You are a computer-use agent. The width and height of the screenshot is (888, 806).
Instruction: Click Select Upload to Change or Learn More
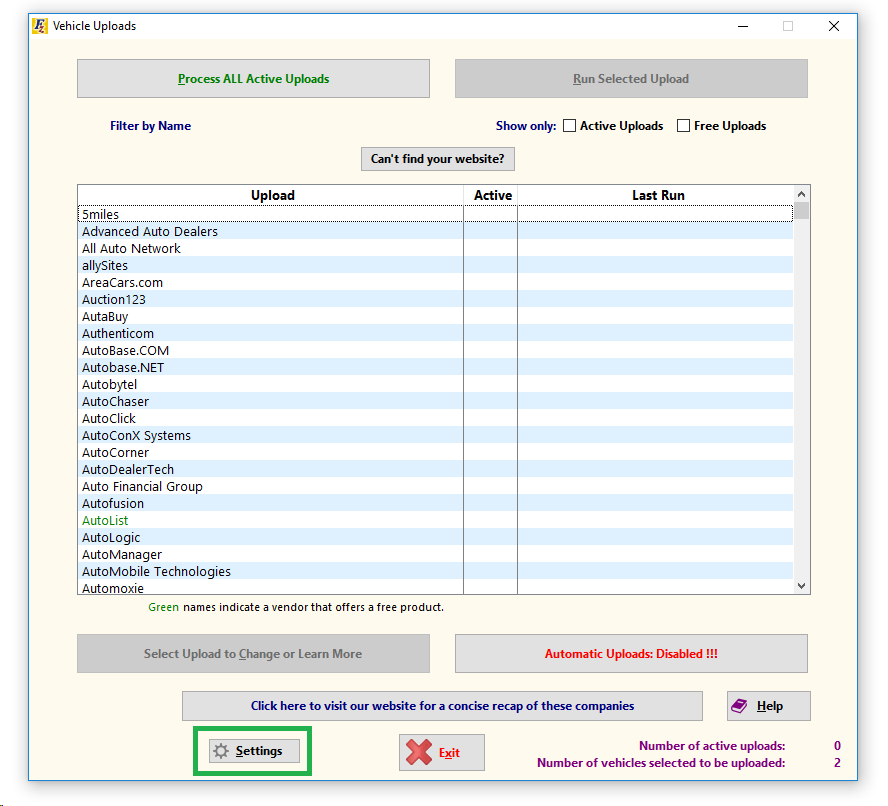point(253,654)
